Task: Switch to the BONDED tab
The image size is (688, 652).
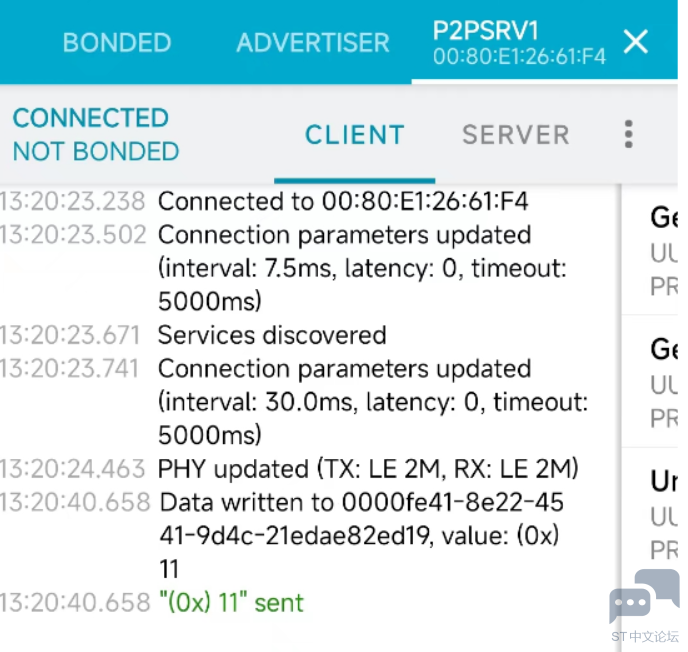Action: point(117,43)
